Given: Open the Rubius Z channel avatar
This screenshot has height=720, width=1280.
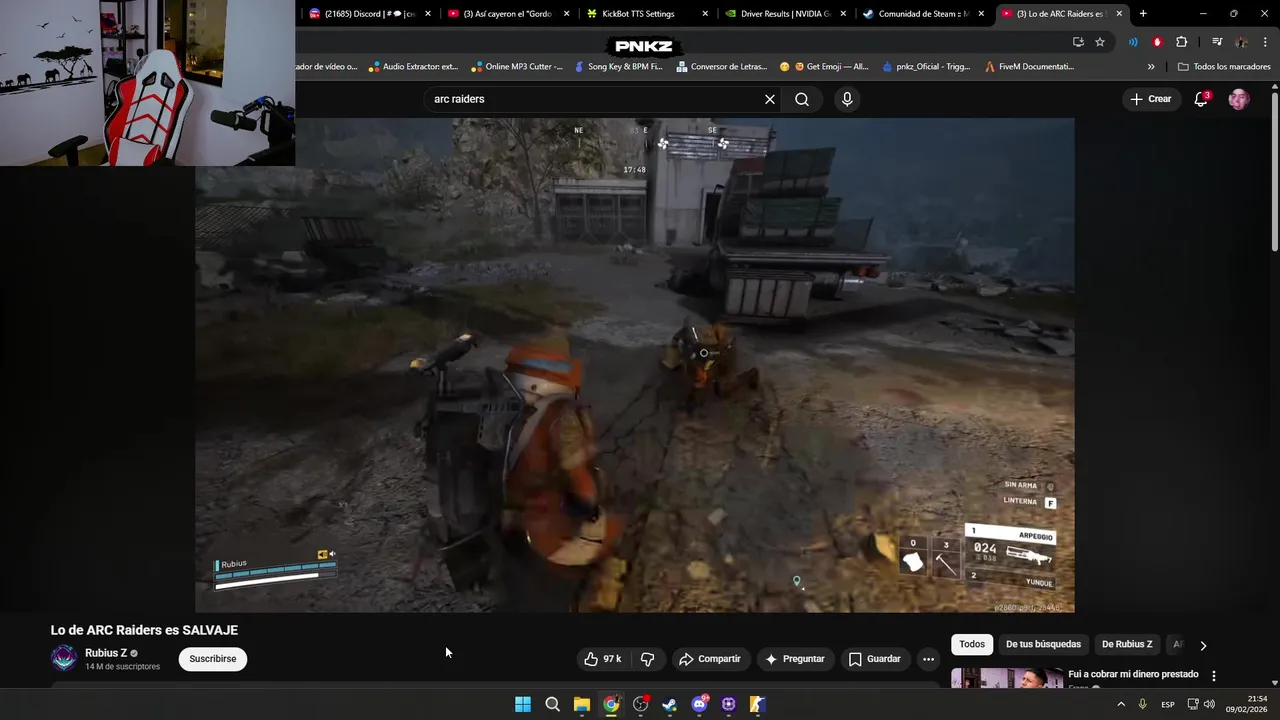Looking at the screenshot, I should point(64,658).
